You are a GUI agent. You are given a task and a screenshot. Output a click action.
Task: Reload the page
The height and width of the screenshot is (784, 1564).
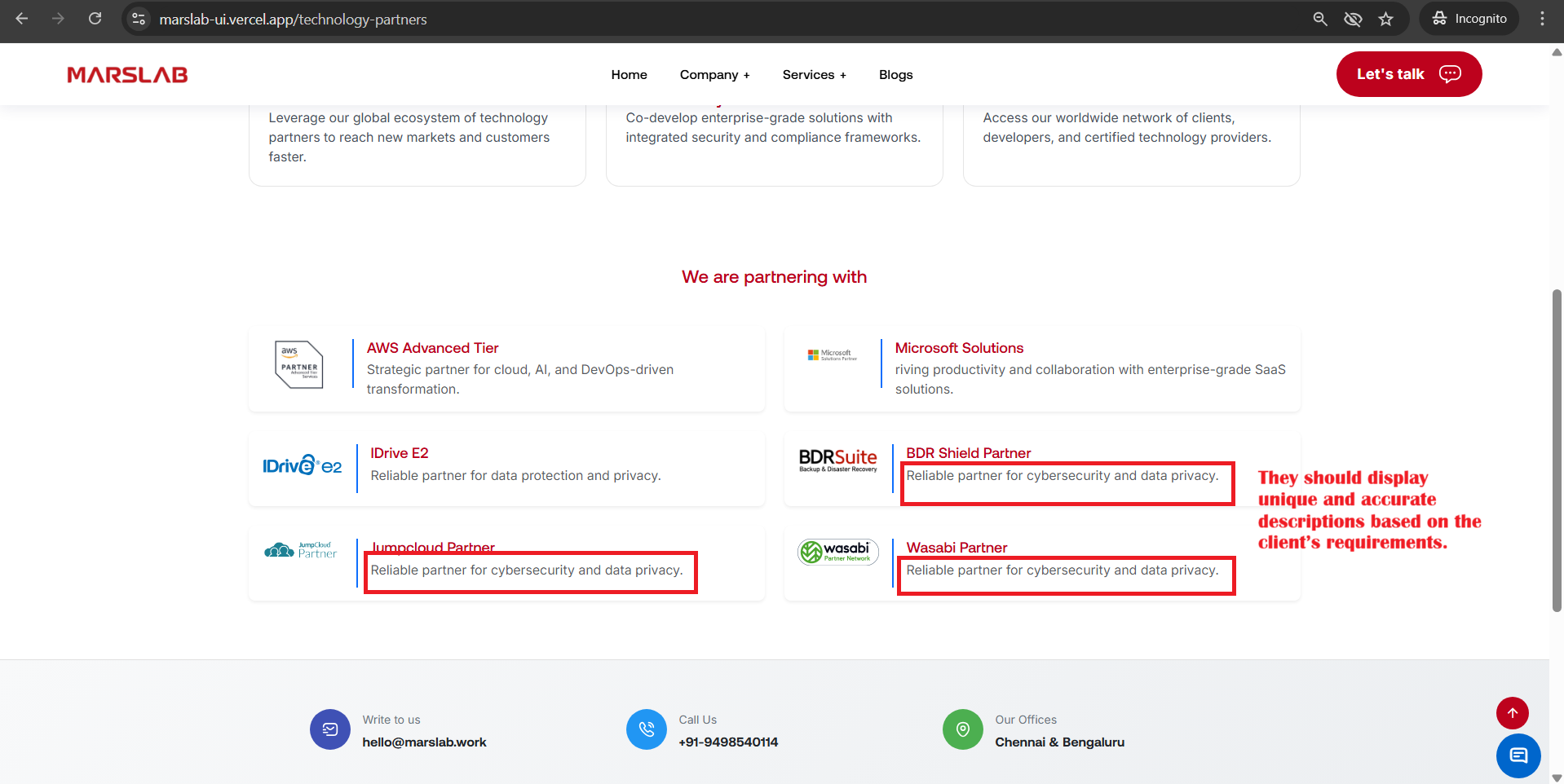coord(95,19)
